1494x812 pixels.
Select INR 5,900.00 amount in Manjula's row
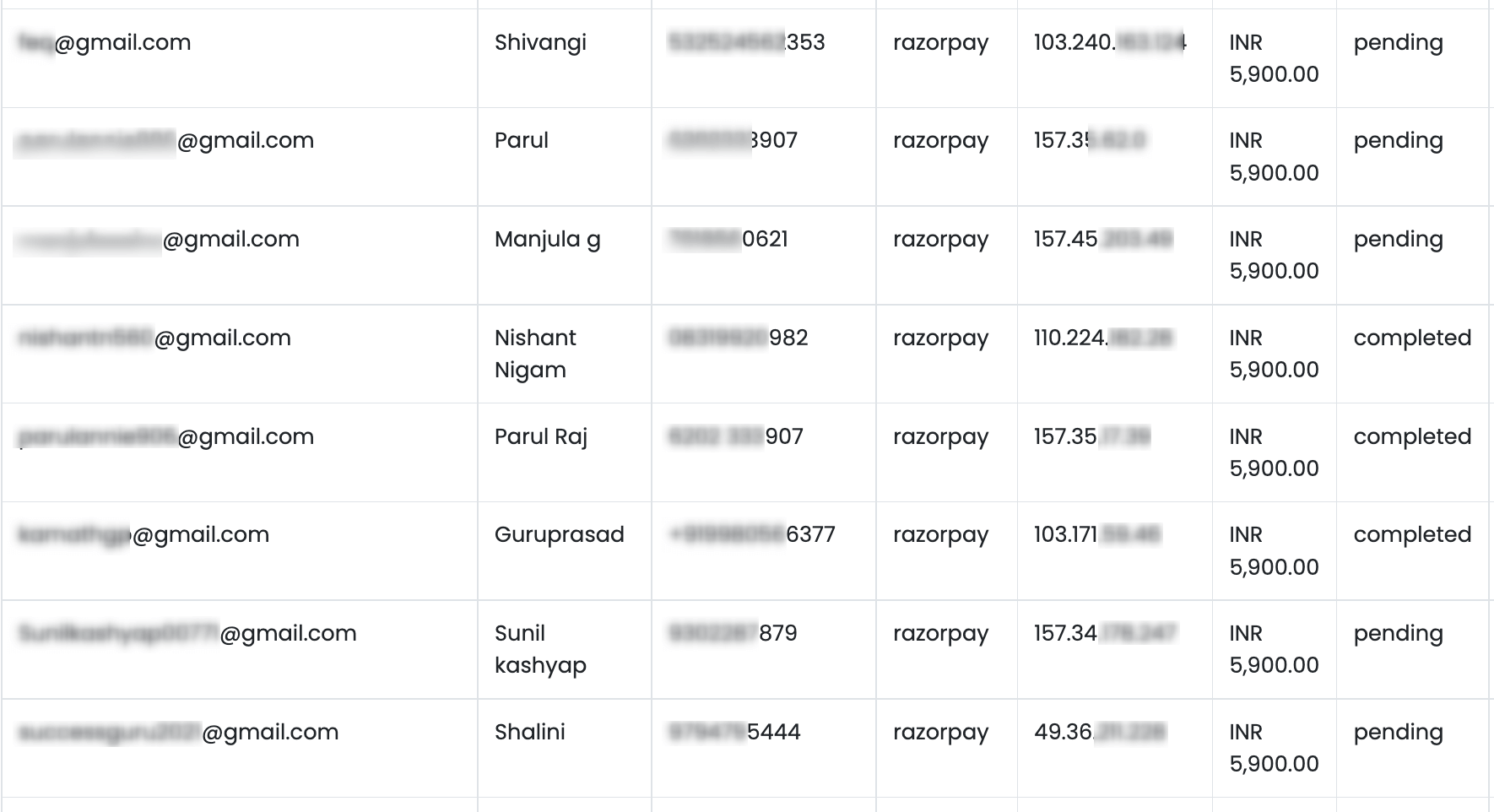[x=1274, y=255]
